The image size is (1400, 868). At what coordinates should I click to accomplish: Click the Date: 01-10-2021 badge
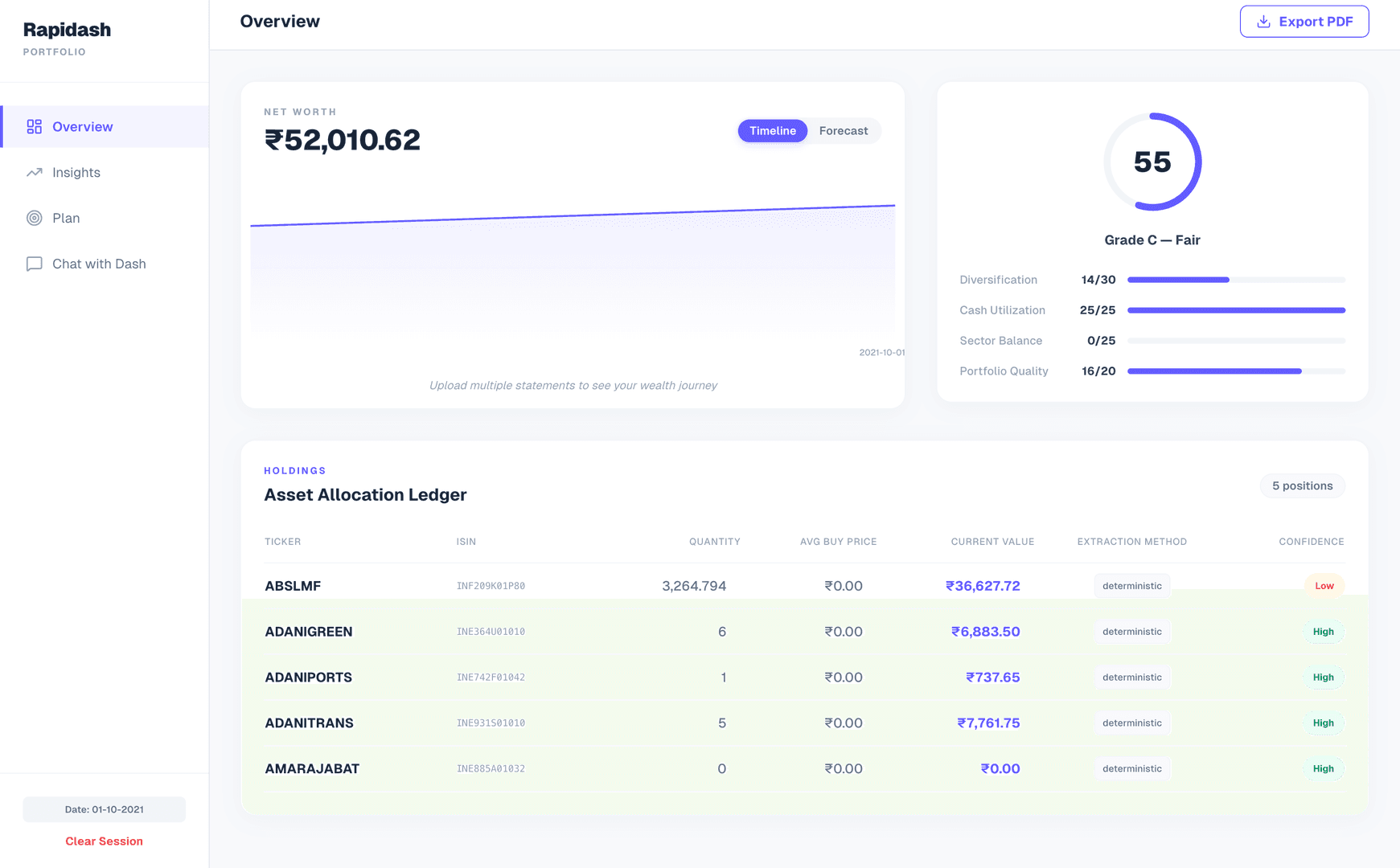104,809
